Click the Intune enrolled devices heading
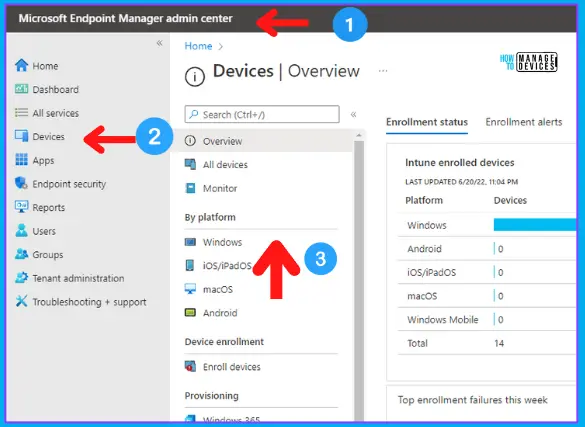Viewport: 585px width, 427px height. [460, 163]
